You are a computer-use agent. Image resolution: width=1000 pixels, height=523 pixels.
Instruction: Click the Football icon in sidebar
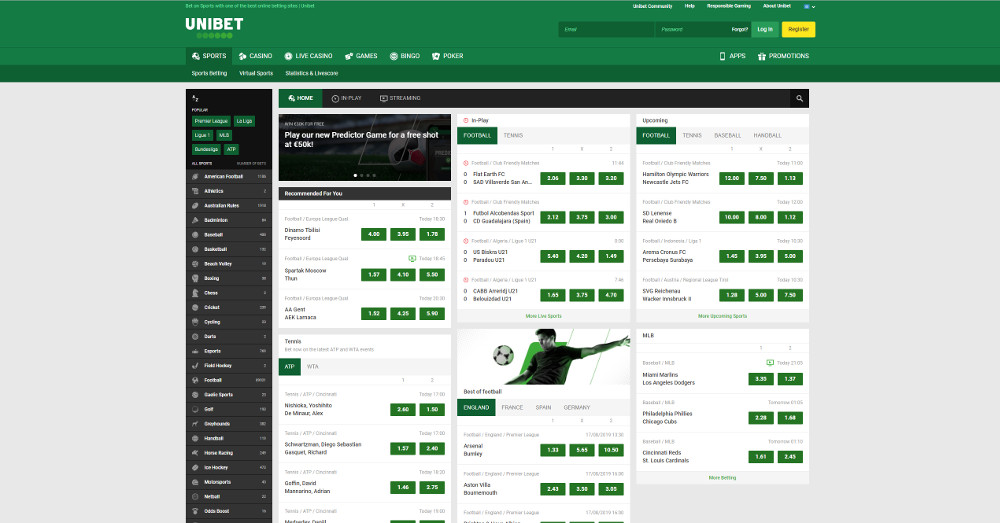pyautogui.click(x=196, y=380)
